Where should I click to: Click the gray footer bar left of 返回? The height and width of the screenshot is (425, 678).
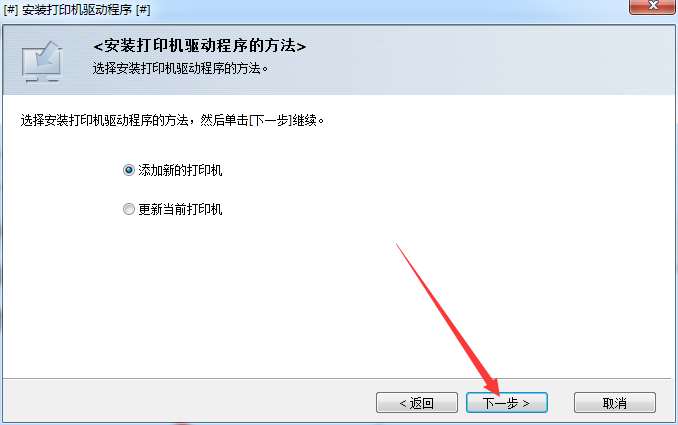pyautogui.click(x=188, y=402)
